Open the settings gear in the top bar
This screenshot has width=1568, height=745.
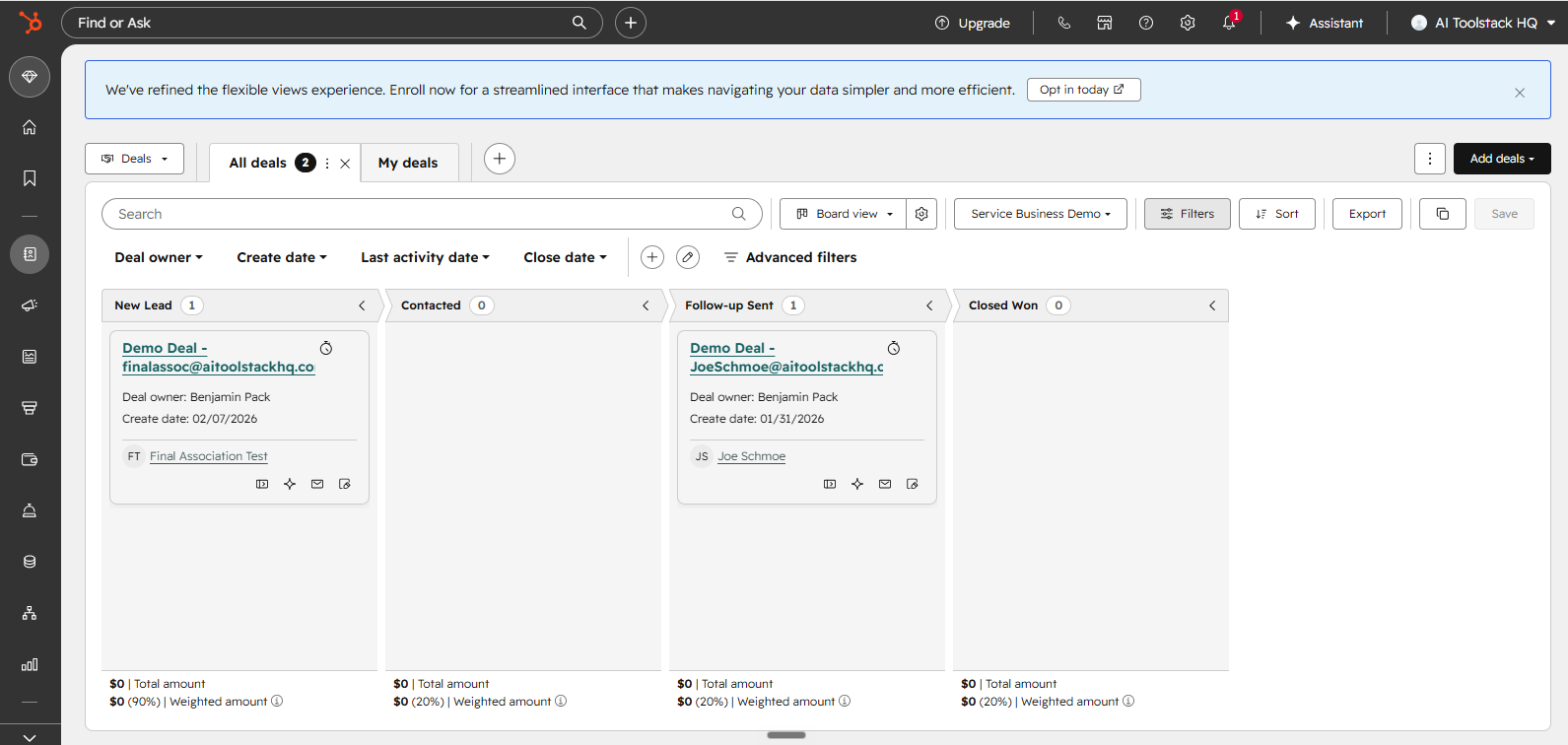(x=1188, y=23)
